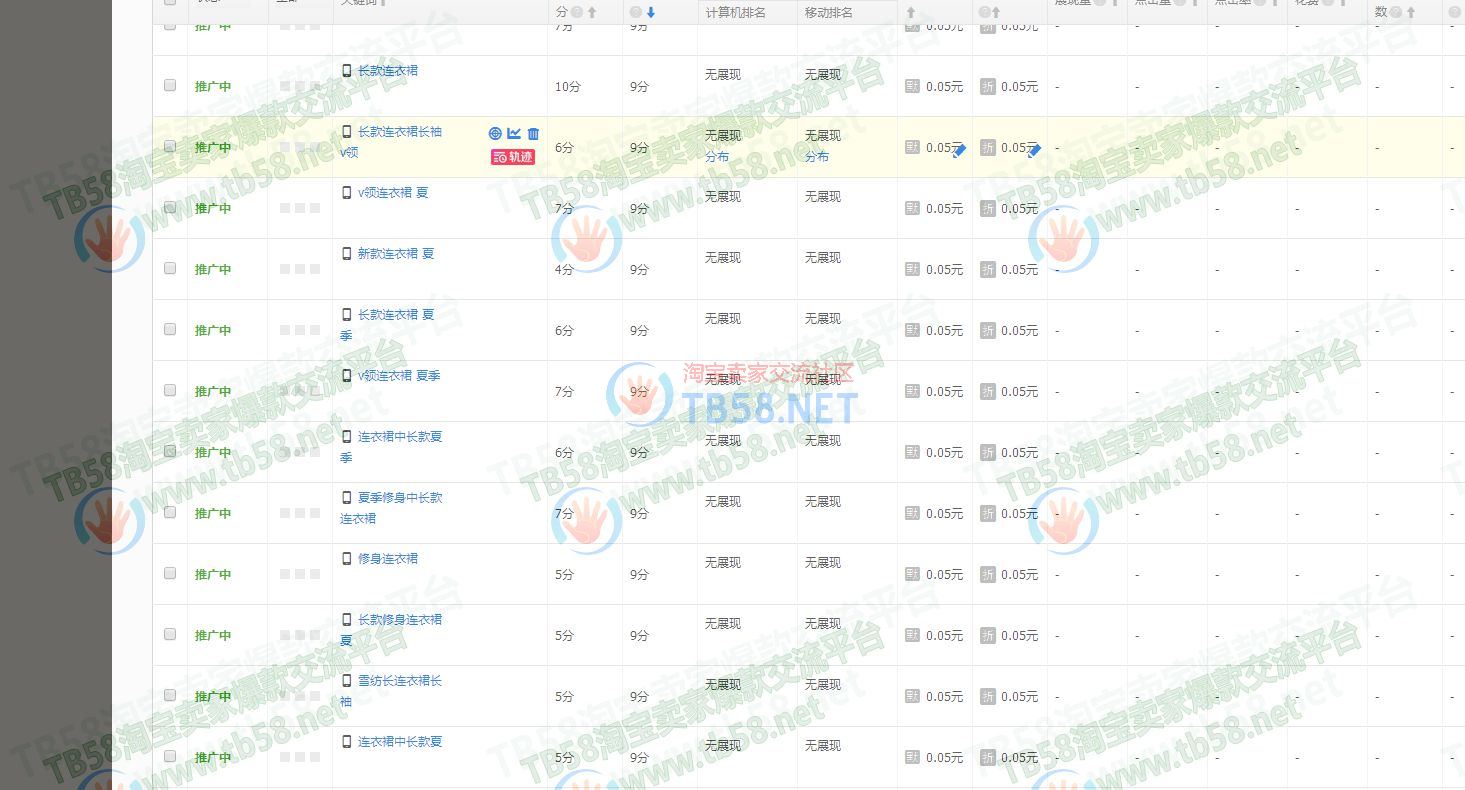
Task: Click the red 轨迹 button
Action: 513,157
